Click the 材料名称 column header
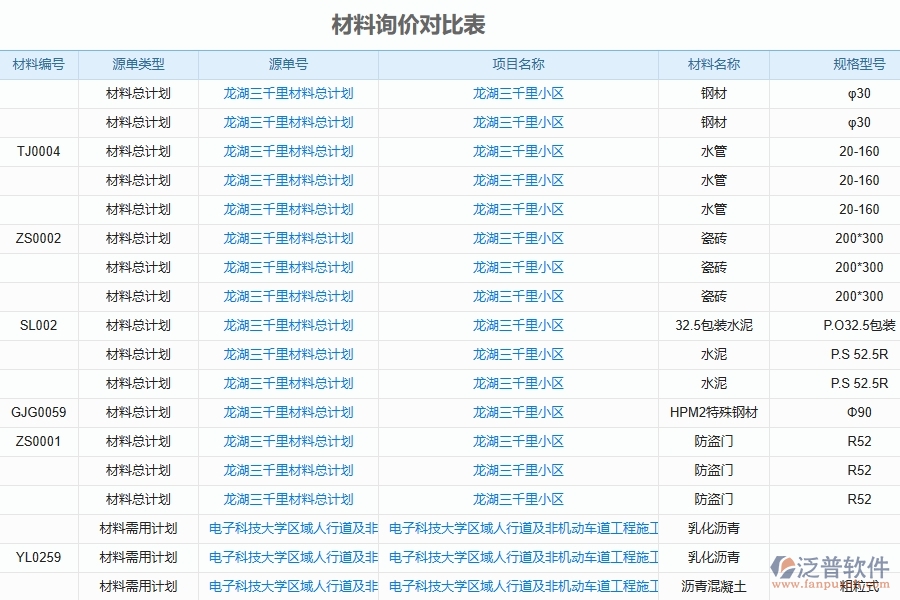This screenshot has height=600, width=900. 711,64
